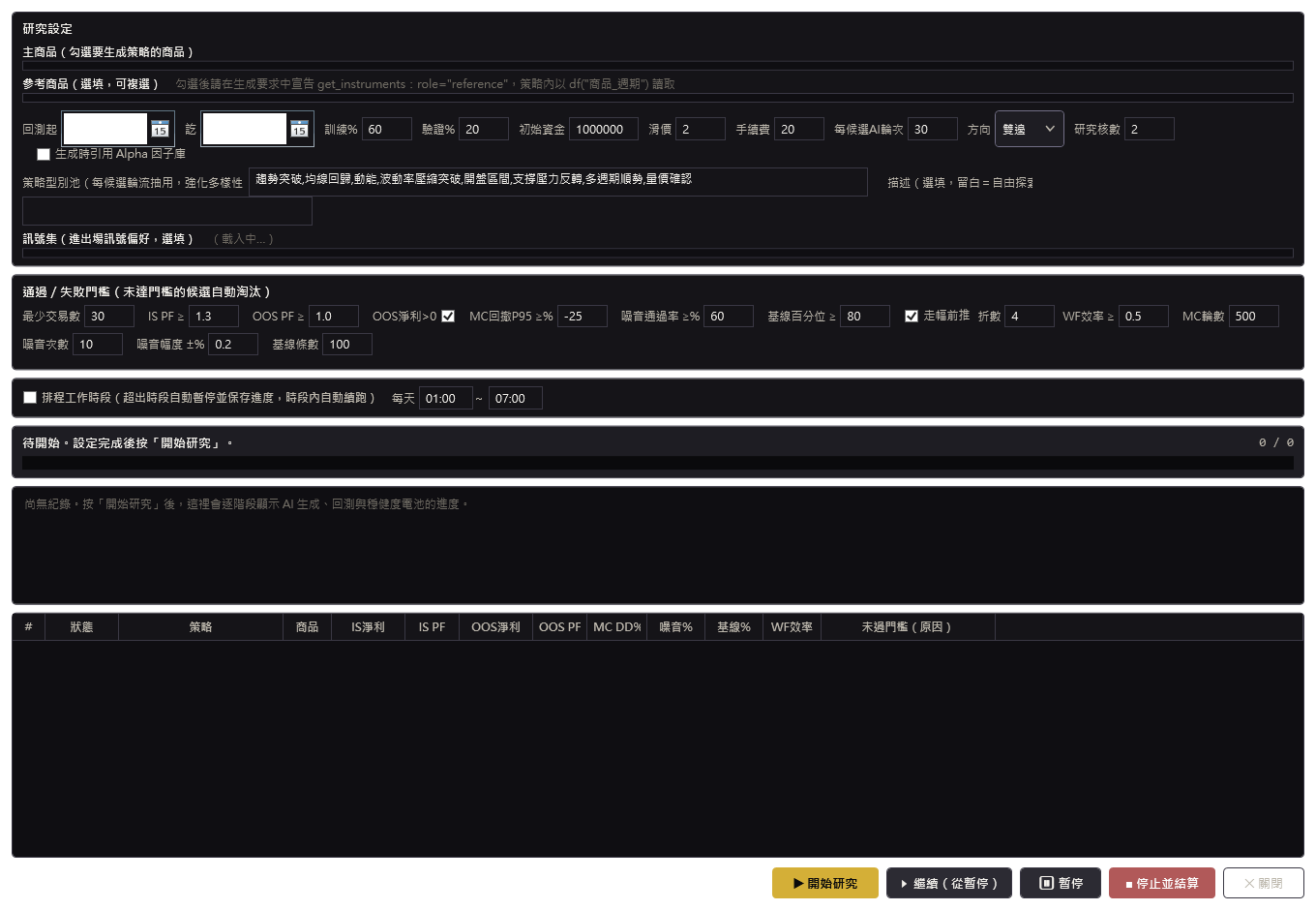Uncheck the OOS淨利>0 checkbox

(x=448, y=316)
